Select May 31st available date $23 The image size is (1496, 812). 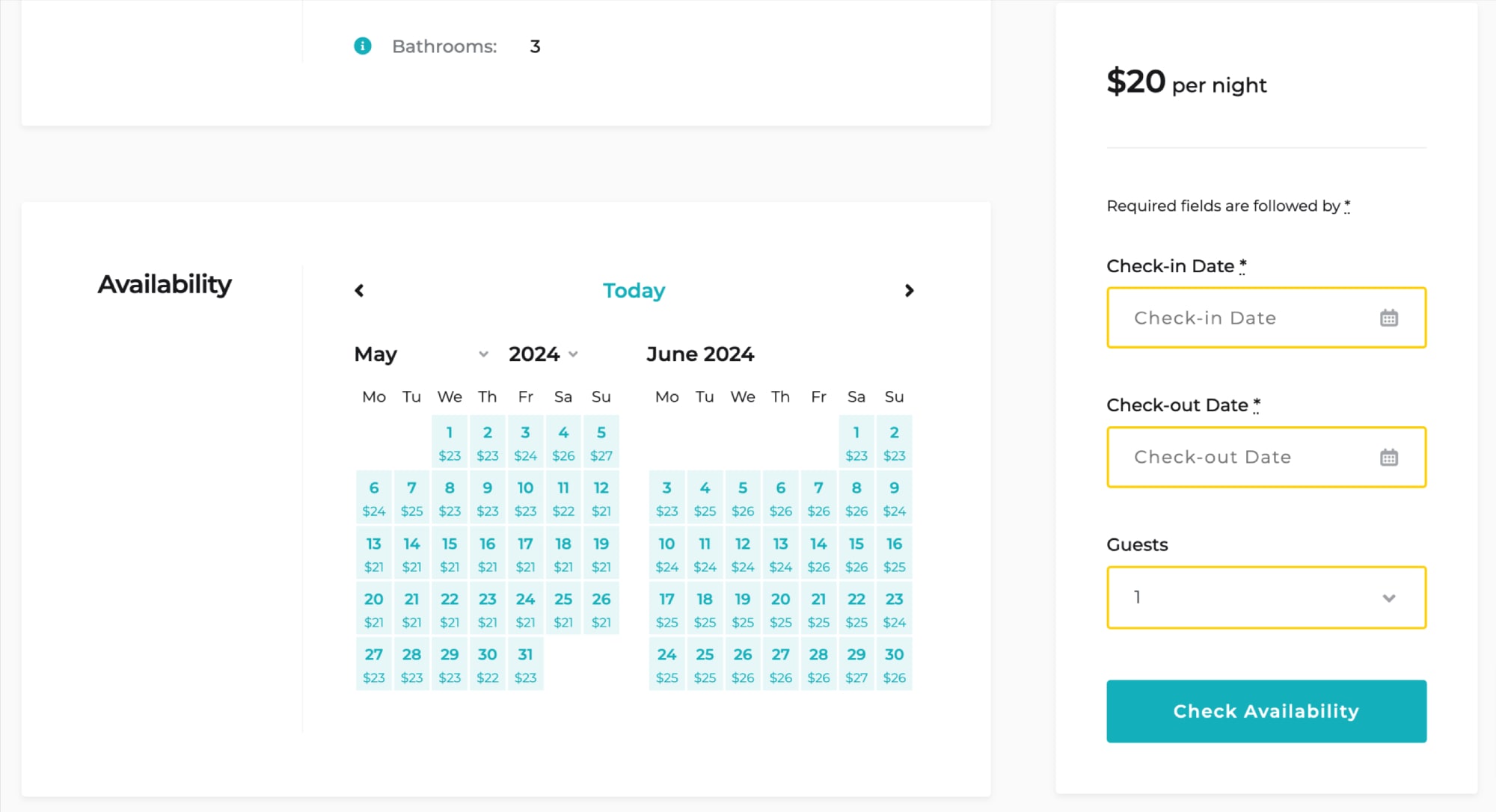click(x=525, y=663)
